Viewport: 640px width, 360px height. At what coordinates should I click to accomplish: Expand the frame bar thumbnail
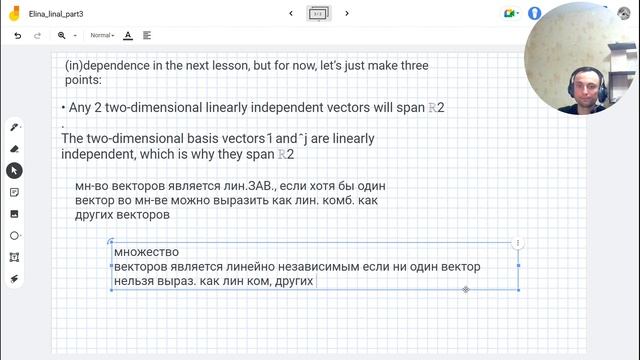coord(319,13)
